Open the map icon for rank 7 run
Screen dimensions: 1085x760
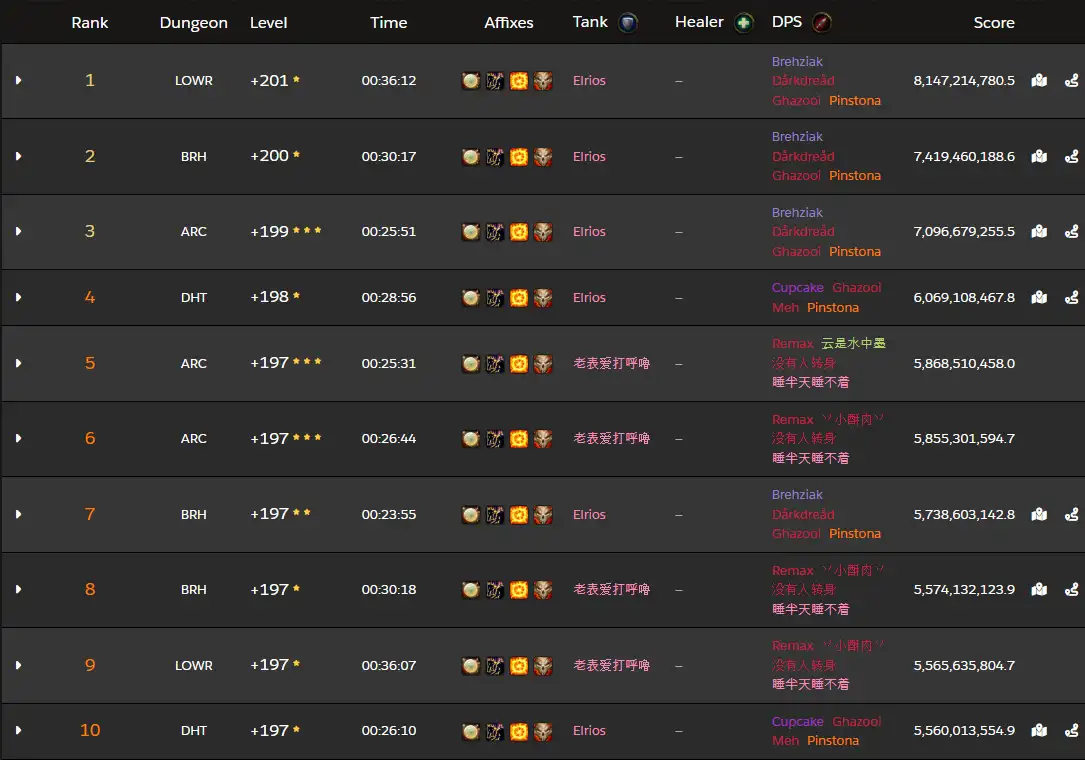point(1039,515)
